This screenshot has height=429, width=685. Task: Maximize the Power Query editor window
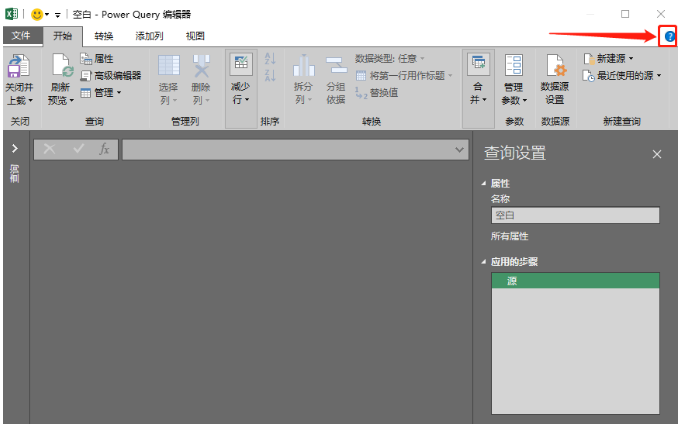click(x=625, y=14)
